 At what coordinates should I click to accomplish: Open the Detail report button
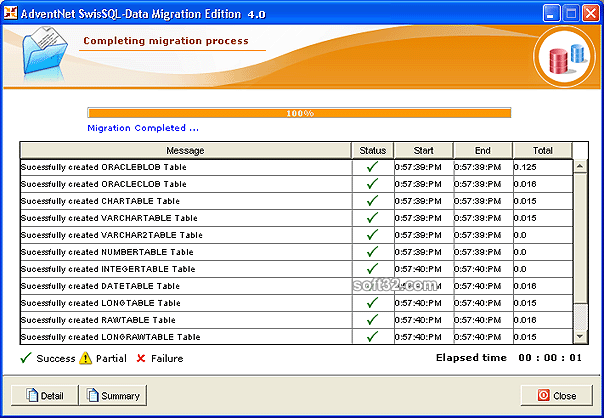point(45,395)
